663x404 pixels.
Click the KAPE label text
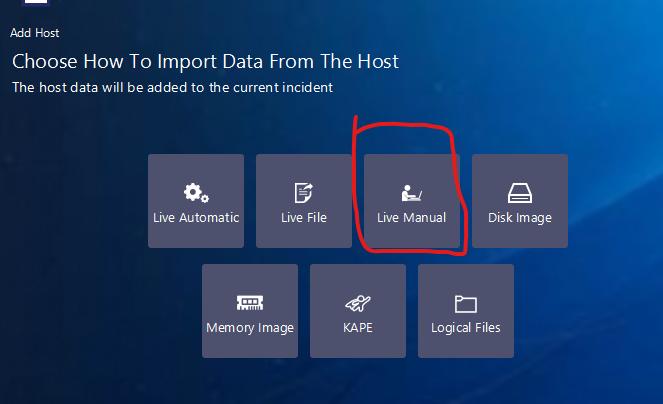[357, 327]
